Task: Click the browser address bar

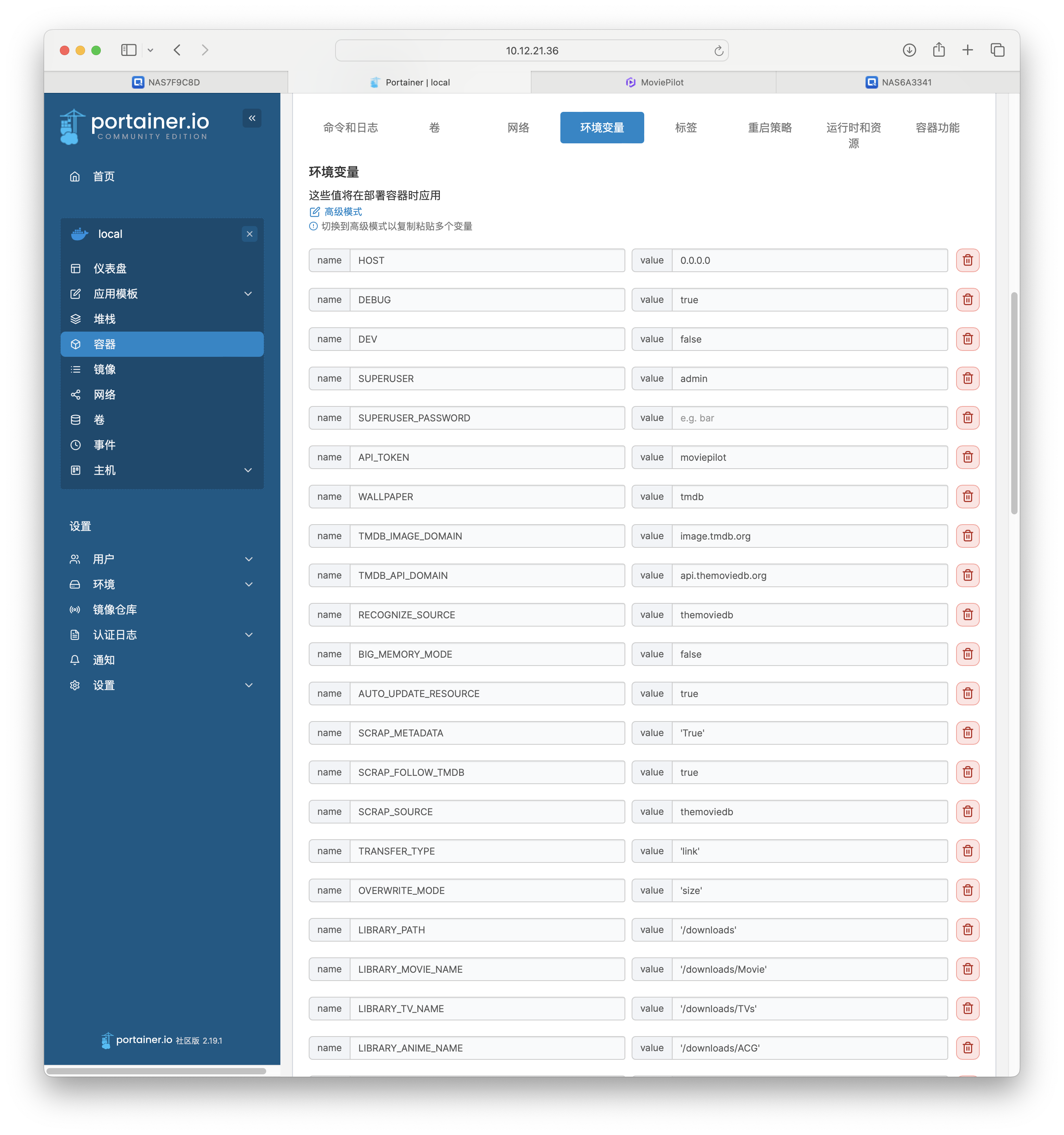Action: pyautogui.click(x=532, y=50)
